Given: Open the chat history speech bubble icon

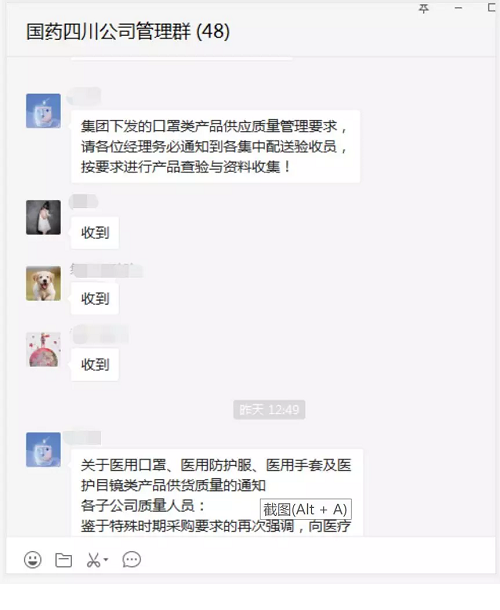Looking at the screenshot, I should pyautogui.click(x=132, y=560).
